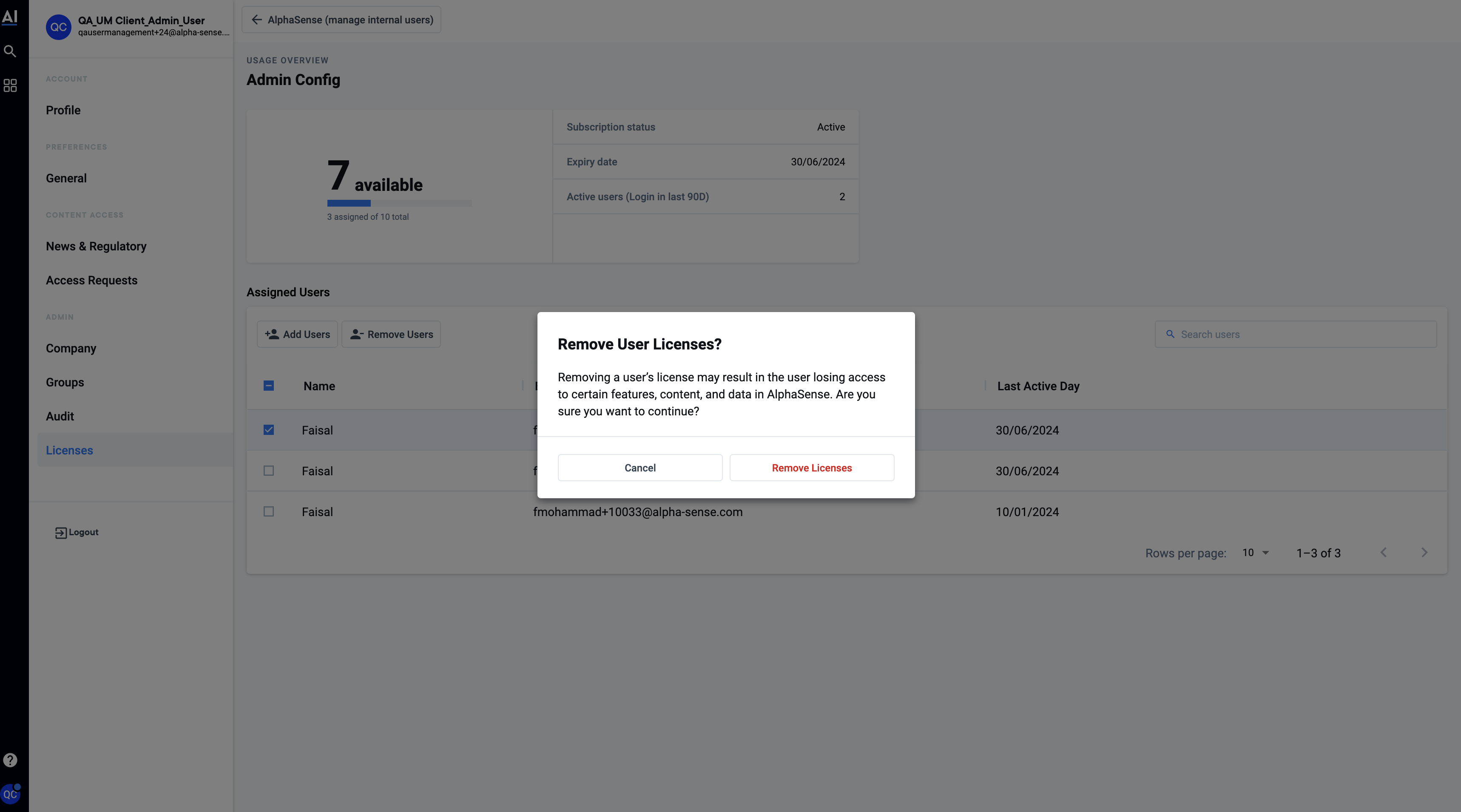1461x812 pixels.
Task: Click the Search users magnifier icon
Action: [x=1171, y=334]
